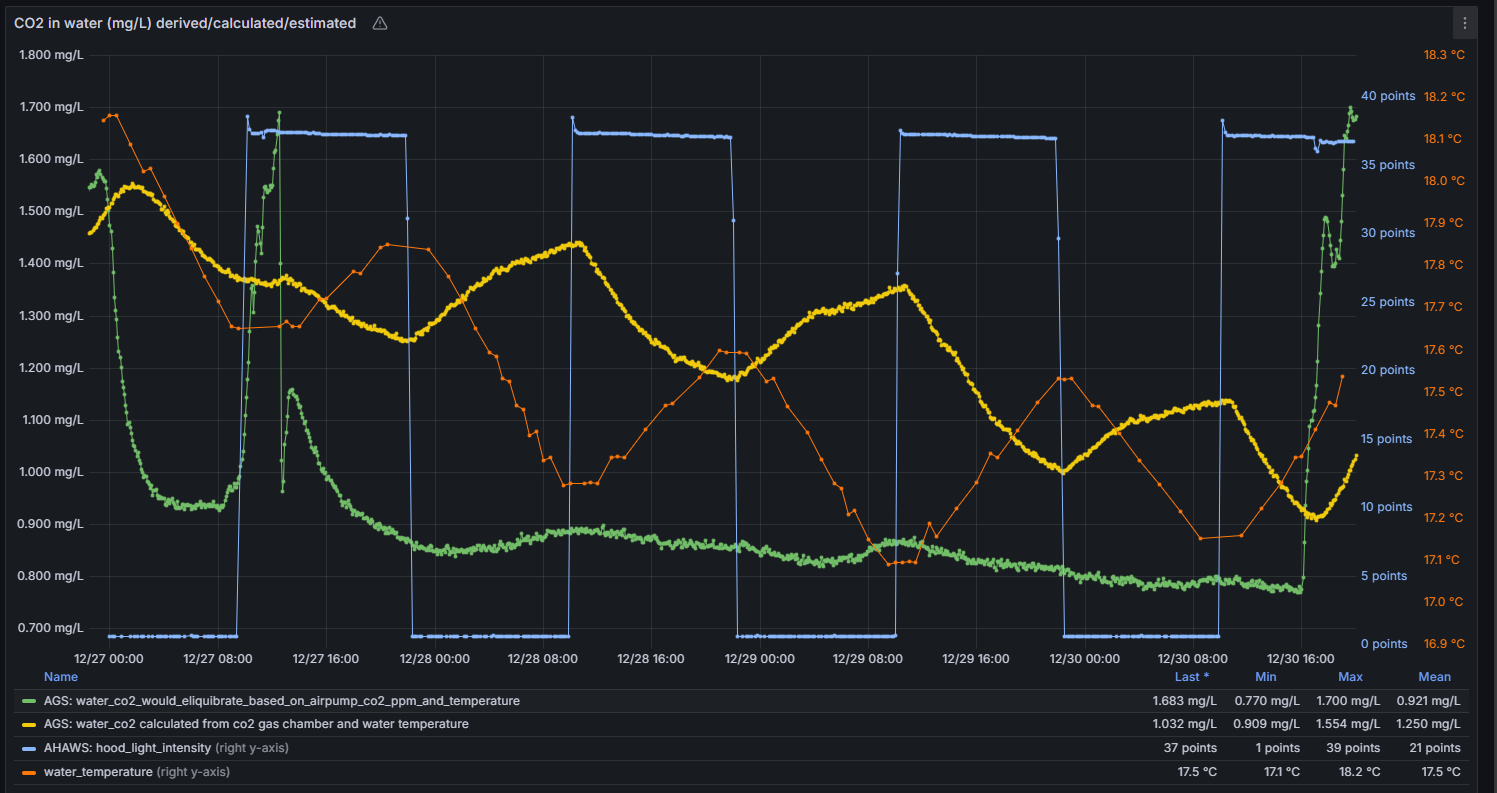1497x793 pixels.
Task: Open color picker for green eliquibrate series
Action: pyautogui.click(x=28, y=701)
